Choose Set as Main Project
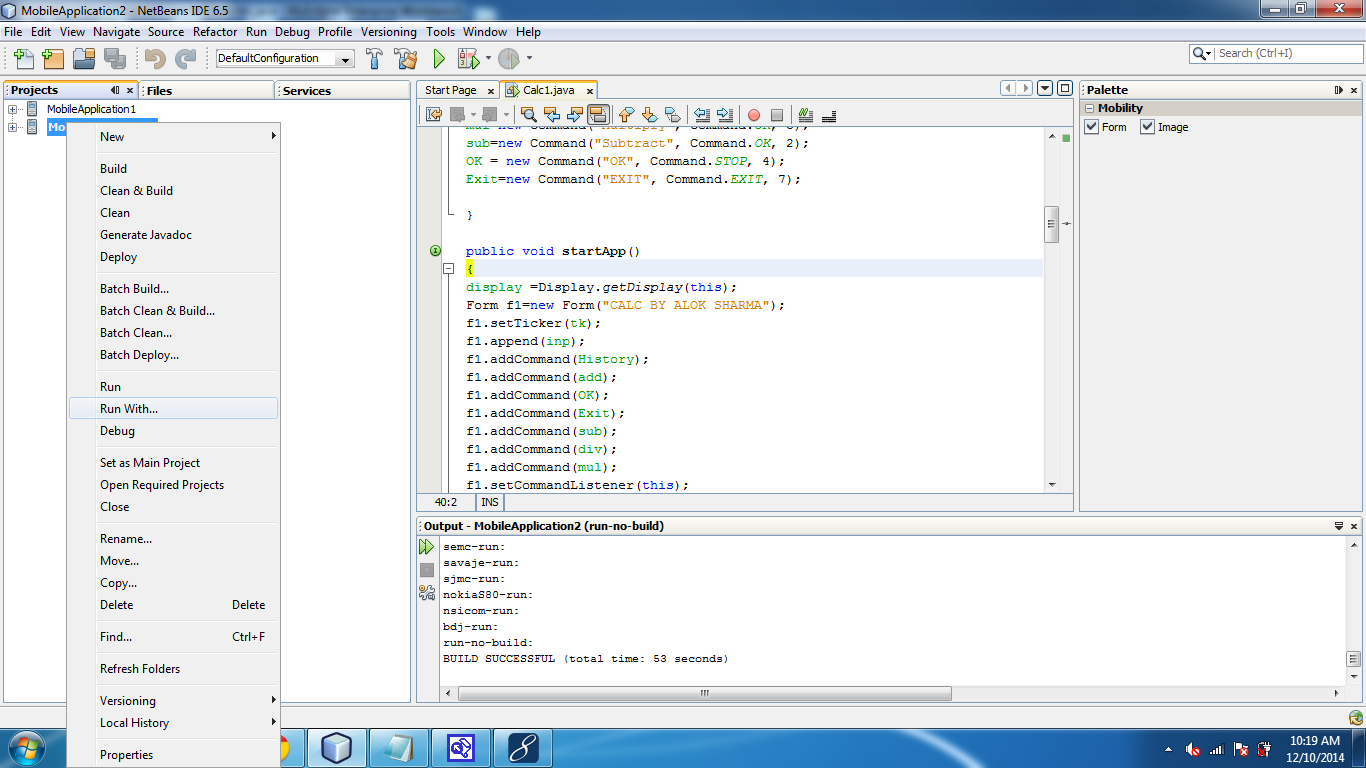This screenshot has width=1366, height=768. [174, 463]
